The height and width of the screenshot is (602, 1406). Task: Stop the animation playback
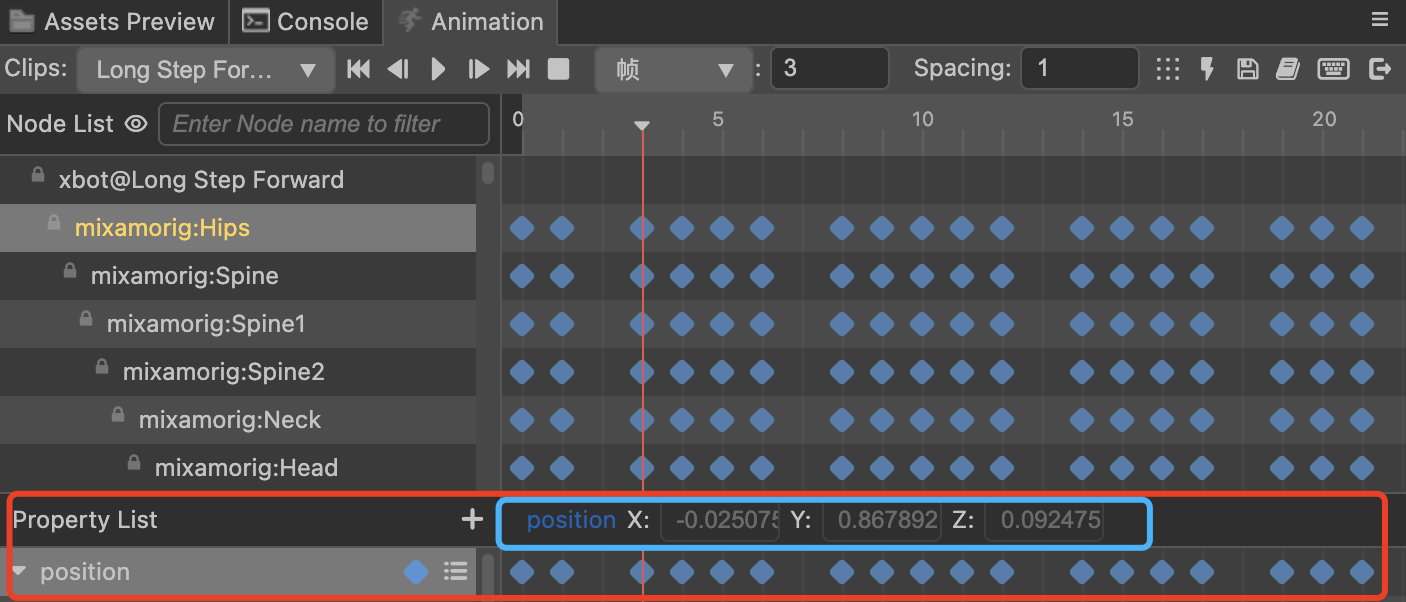tap(558, 69)
